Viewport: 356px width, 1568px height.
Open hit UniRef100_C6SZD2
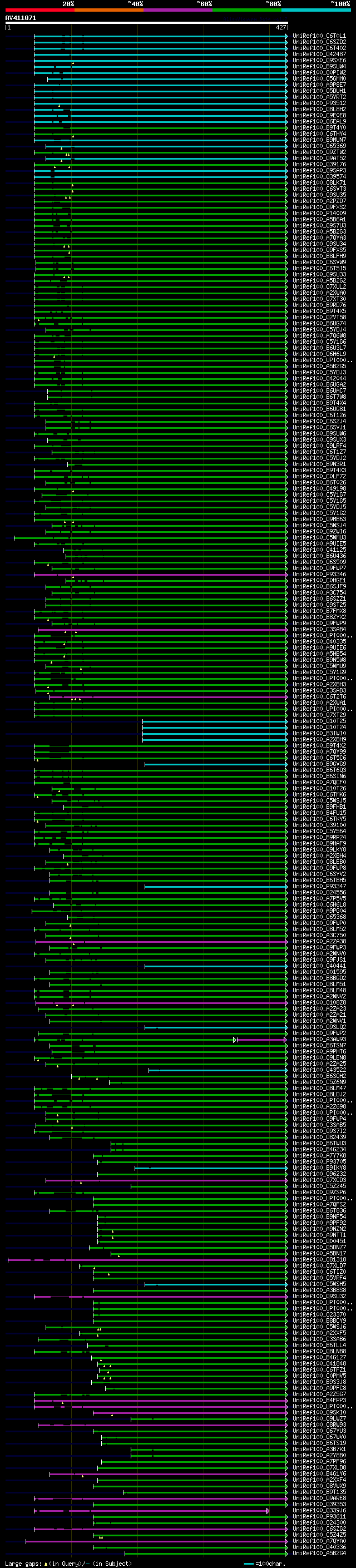coord(319,43)
